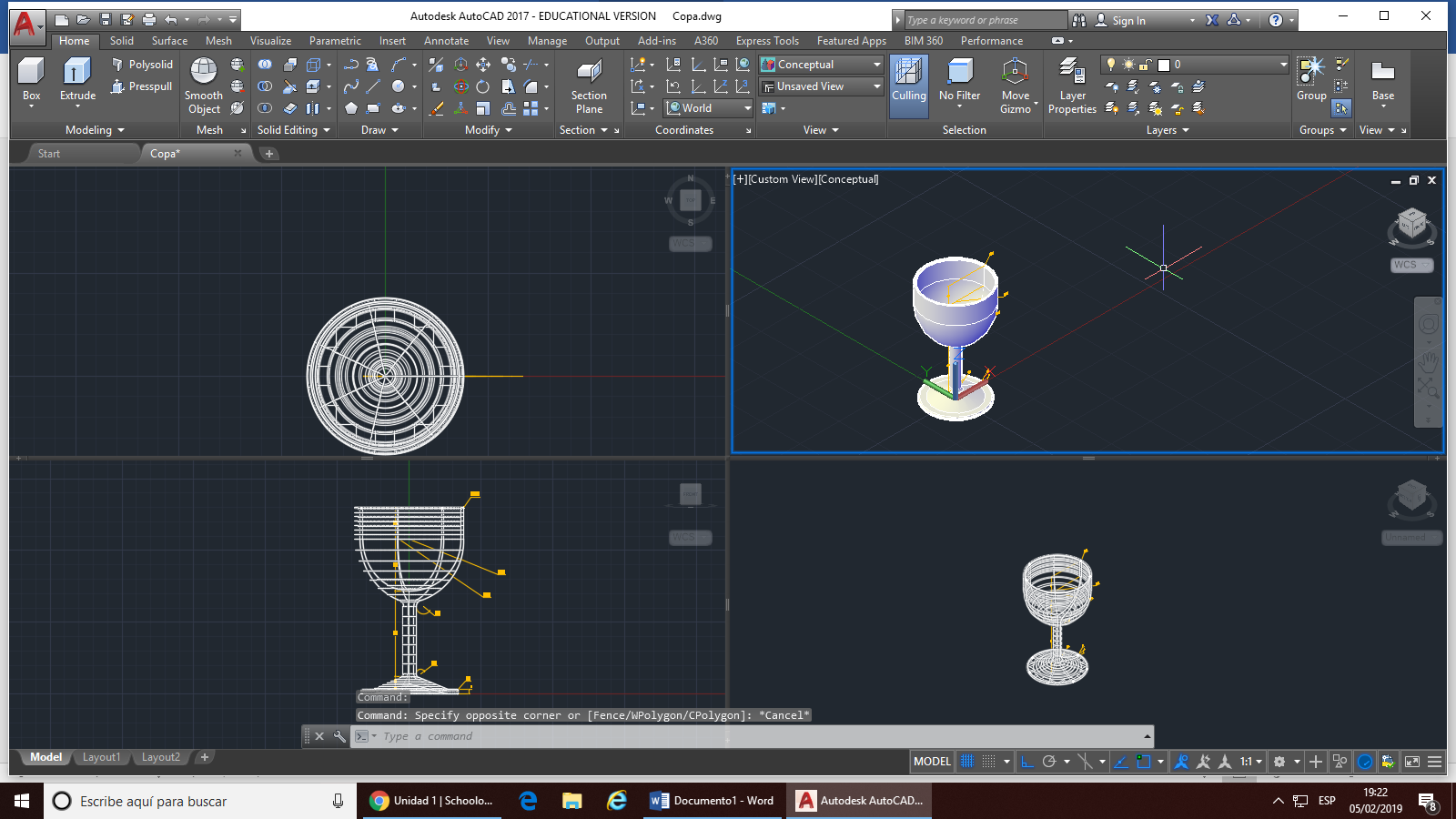
Task: Click the Extrude tool
Action: click(77, 78)
